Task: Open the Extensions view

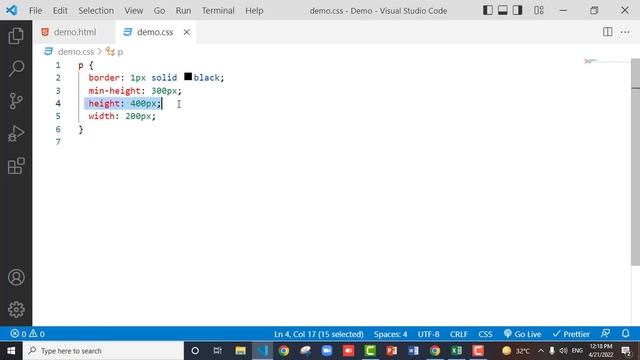Action: (16, 166)
